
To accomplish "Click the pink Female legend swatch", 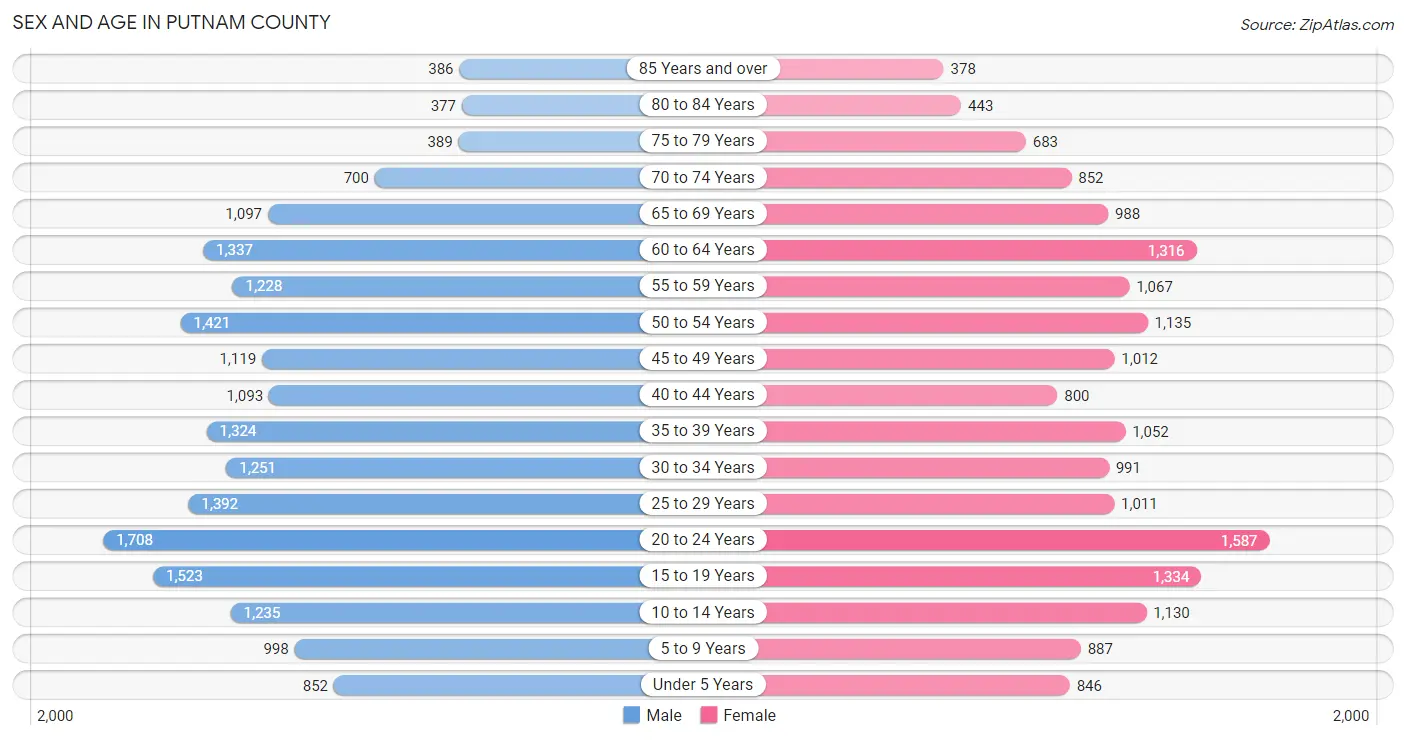I will [709, 715].
